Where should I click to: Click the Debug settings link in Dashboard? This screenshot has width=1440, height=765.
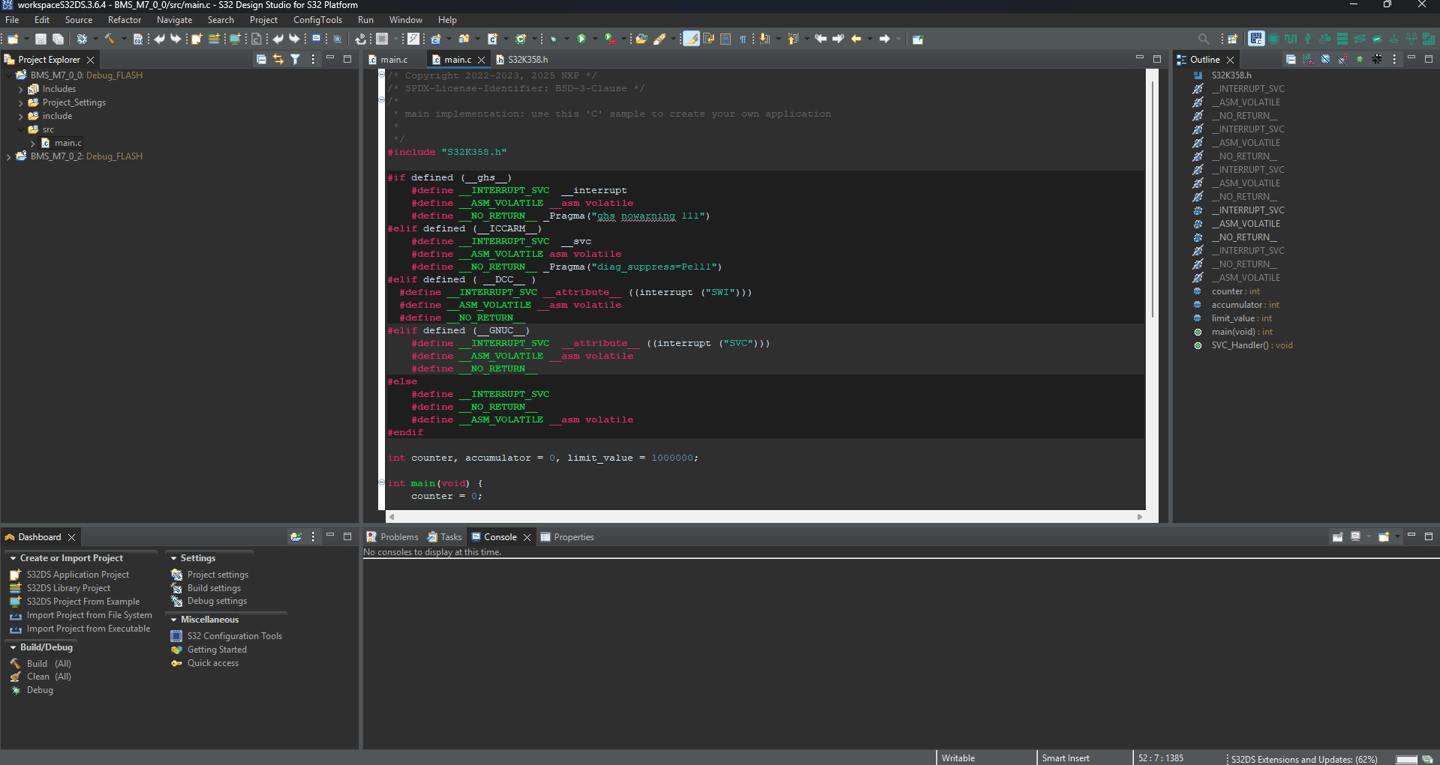click(x=216, y=601)
